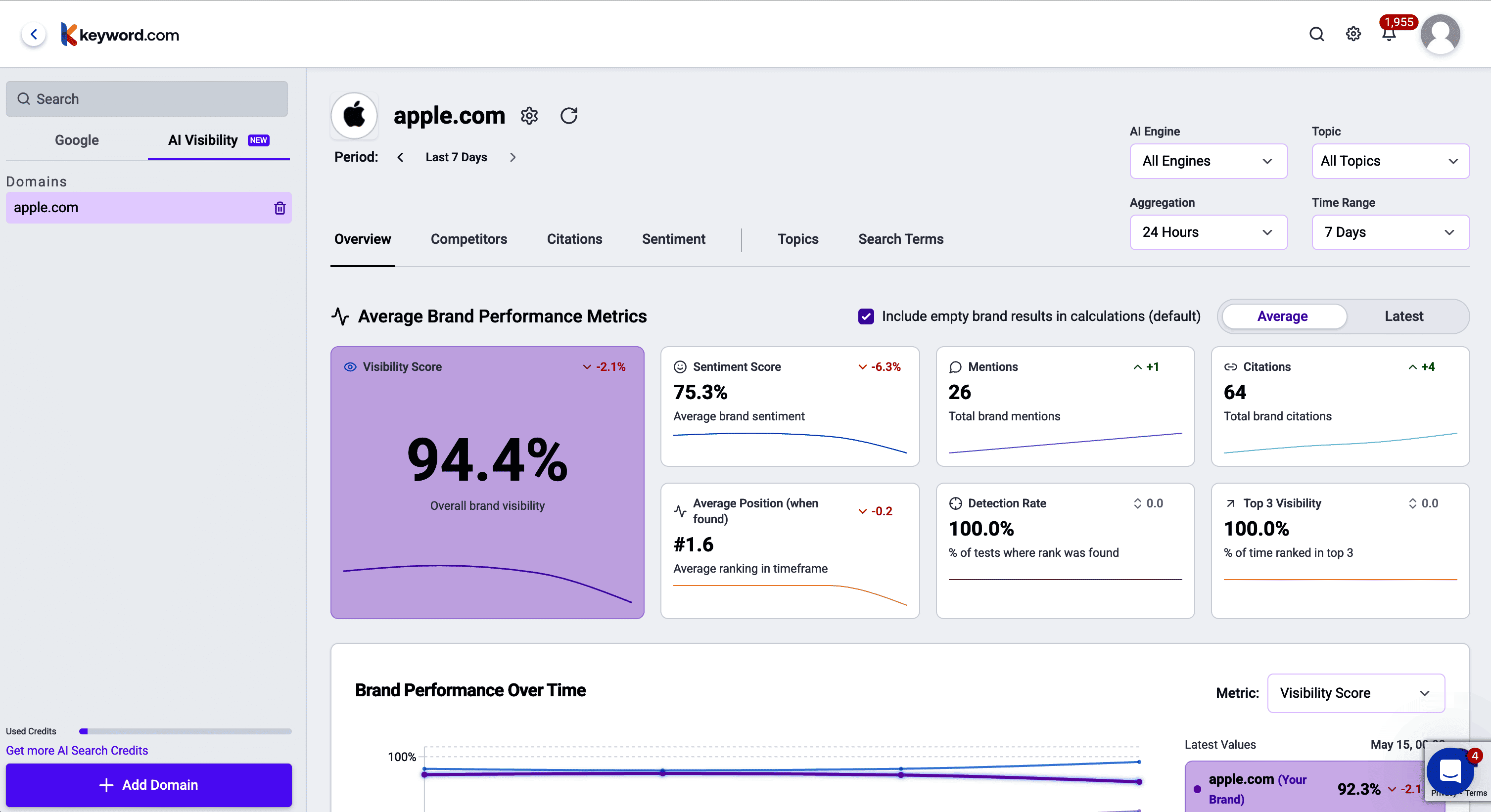Click the Add Domain button
This screenshot has width=1491, height=812.
[149, 785]
